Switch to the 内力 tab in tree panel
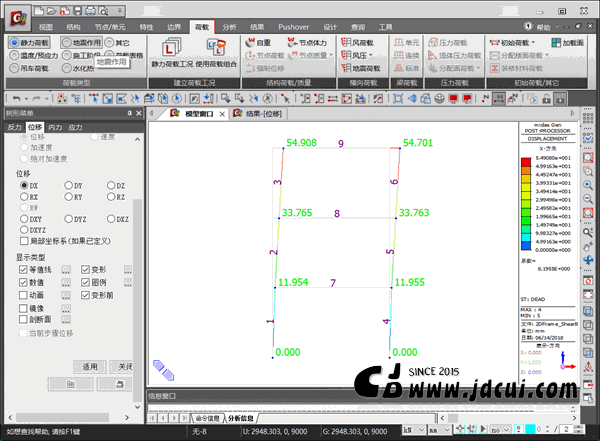 (55, 127)
